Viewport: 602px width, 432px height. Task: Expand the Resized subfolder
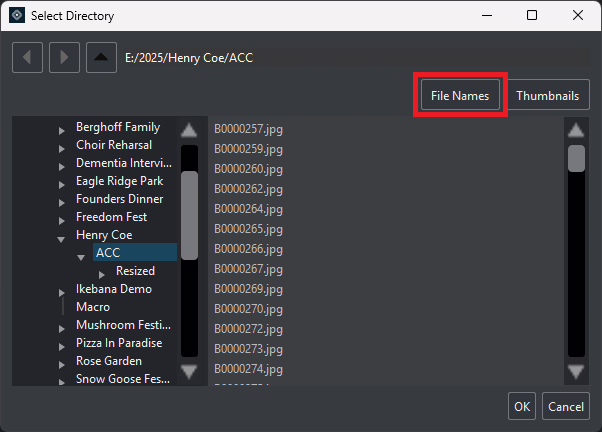101,275
